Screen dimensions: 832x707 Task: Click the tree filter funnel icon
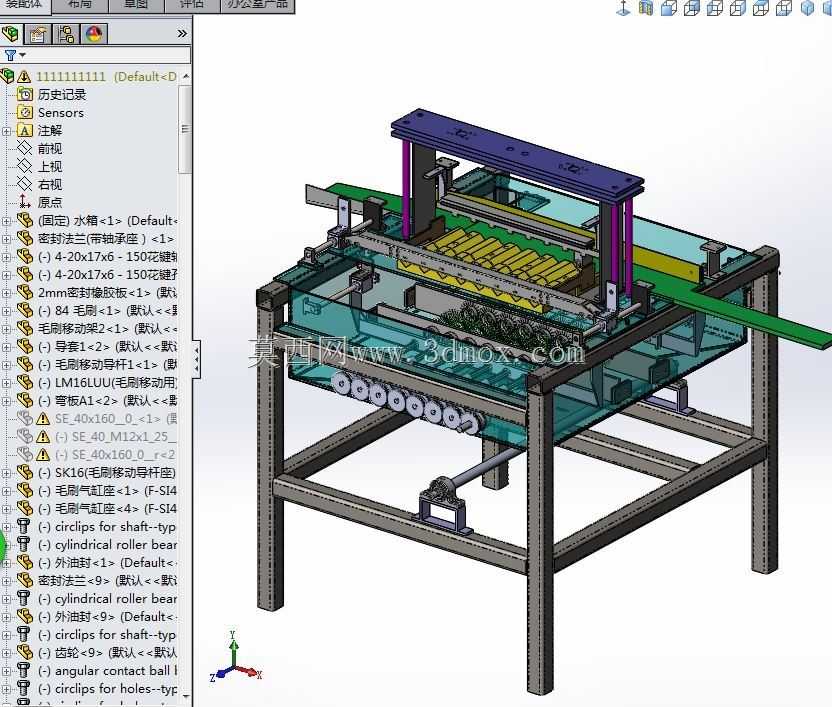tap(10, 55)
